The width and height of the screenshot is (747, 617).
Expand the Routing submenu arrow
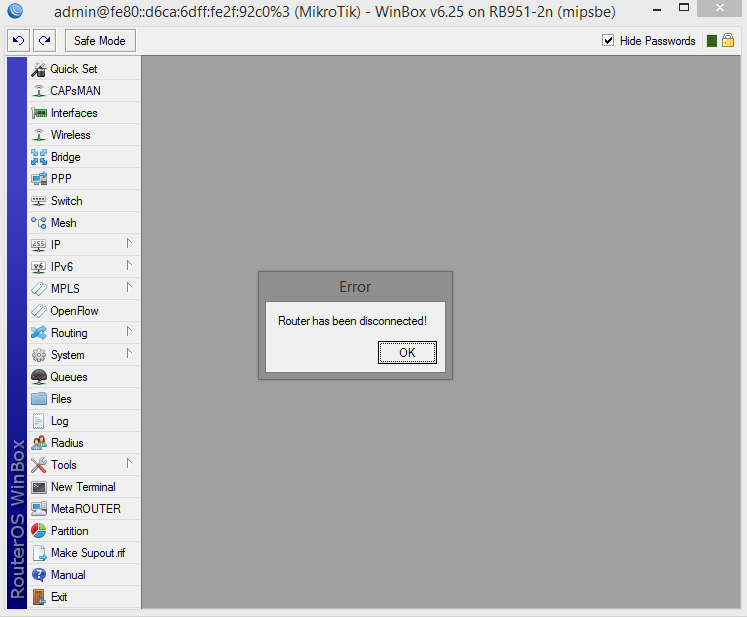[x=129, y=331]
